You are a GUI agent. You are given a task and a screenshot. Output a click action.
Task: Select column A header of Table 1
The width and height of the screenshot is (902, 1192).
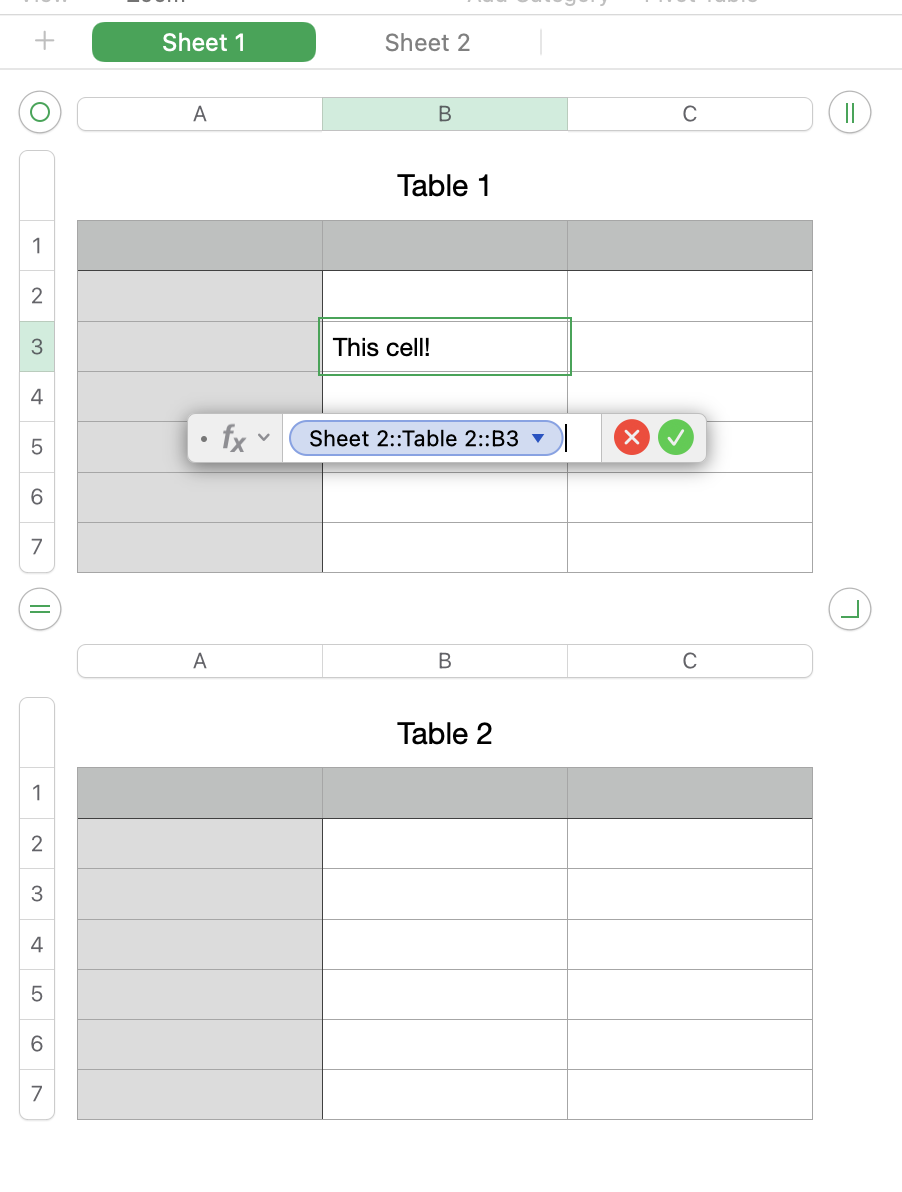(200, 114)
